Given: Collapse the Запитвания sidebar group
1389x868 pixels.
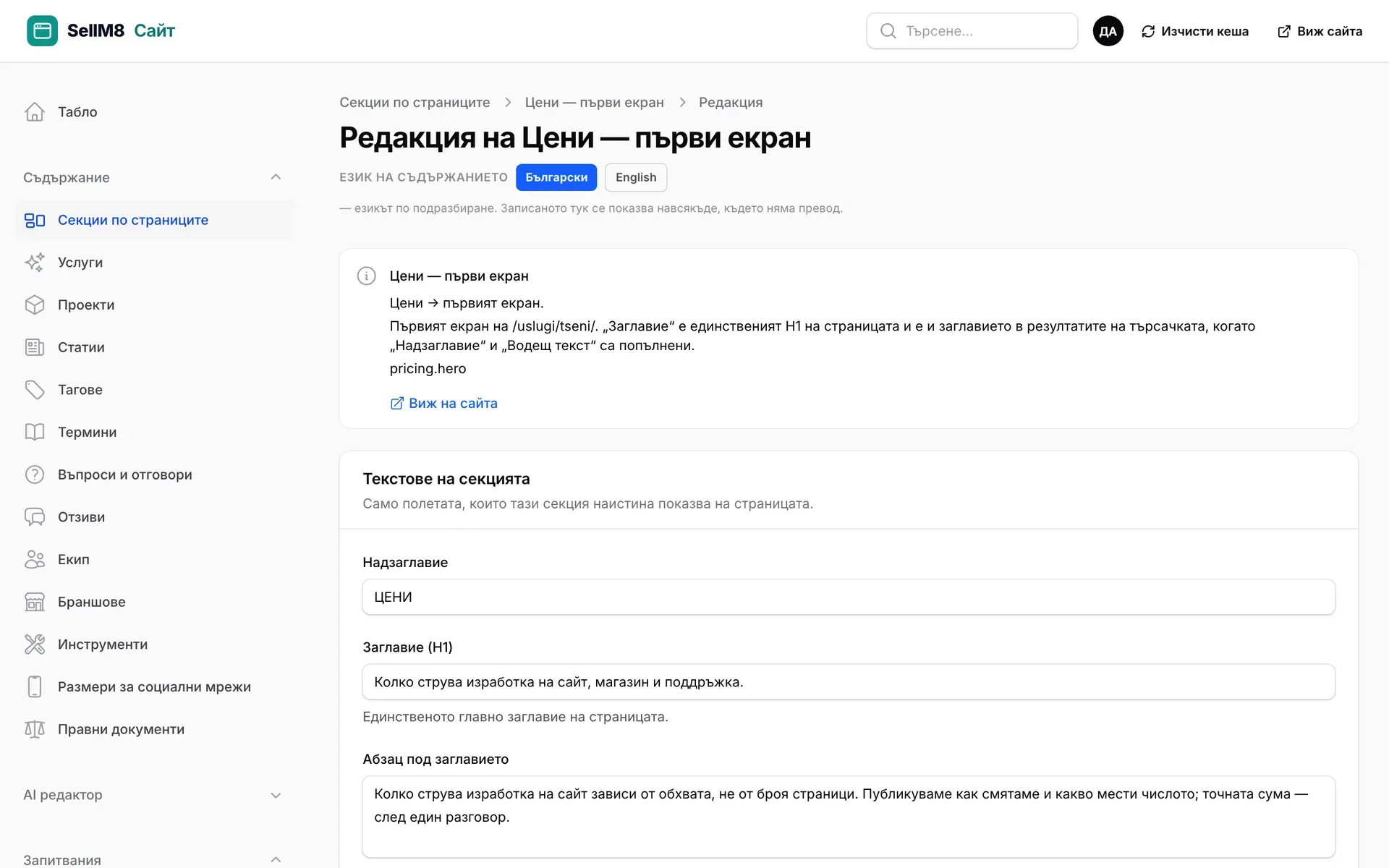Looking at the screenshot, I should (276, 860).
